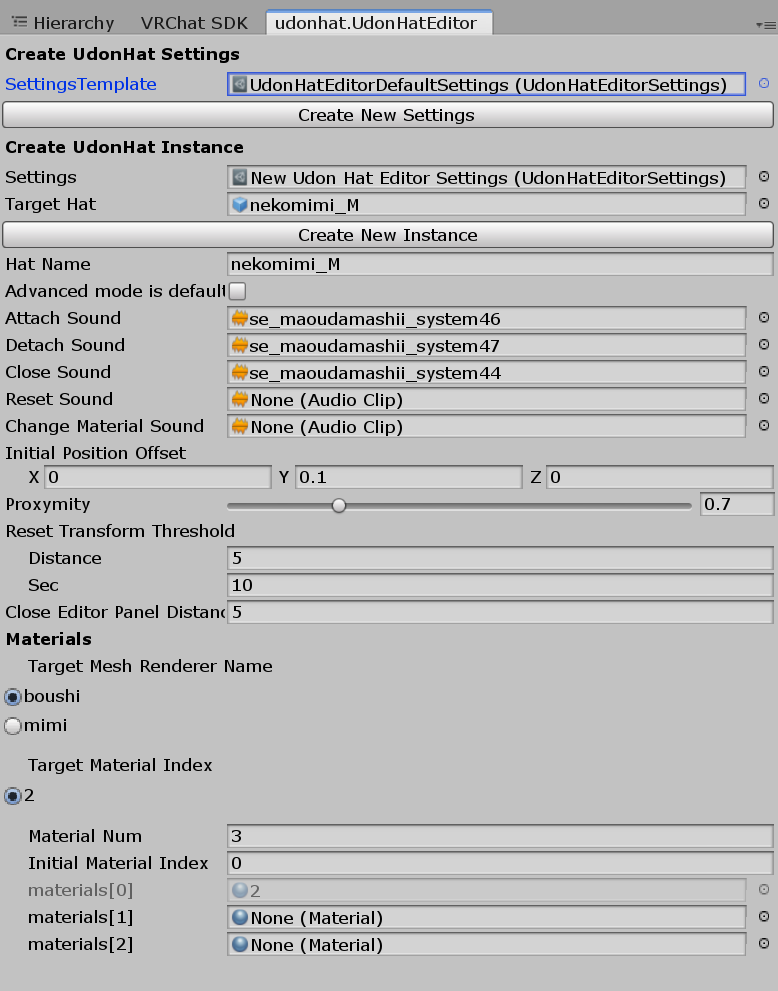The width and height of the screenshot is (778, 991).
Task: Click Create New Settings button
Action: (x=388, y=115)
